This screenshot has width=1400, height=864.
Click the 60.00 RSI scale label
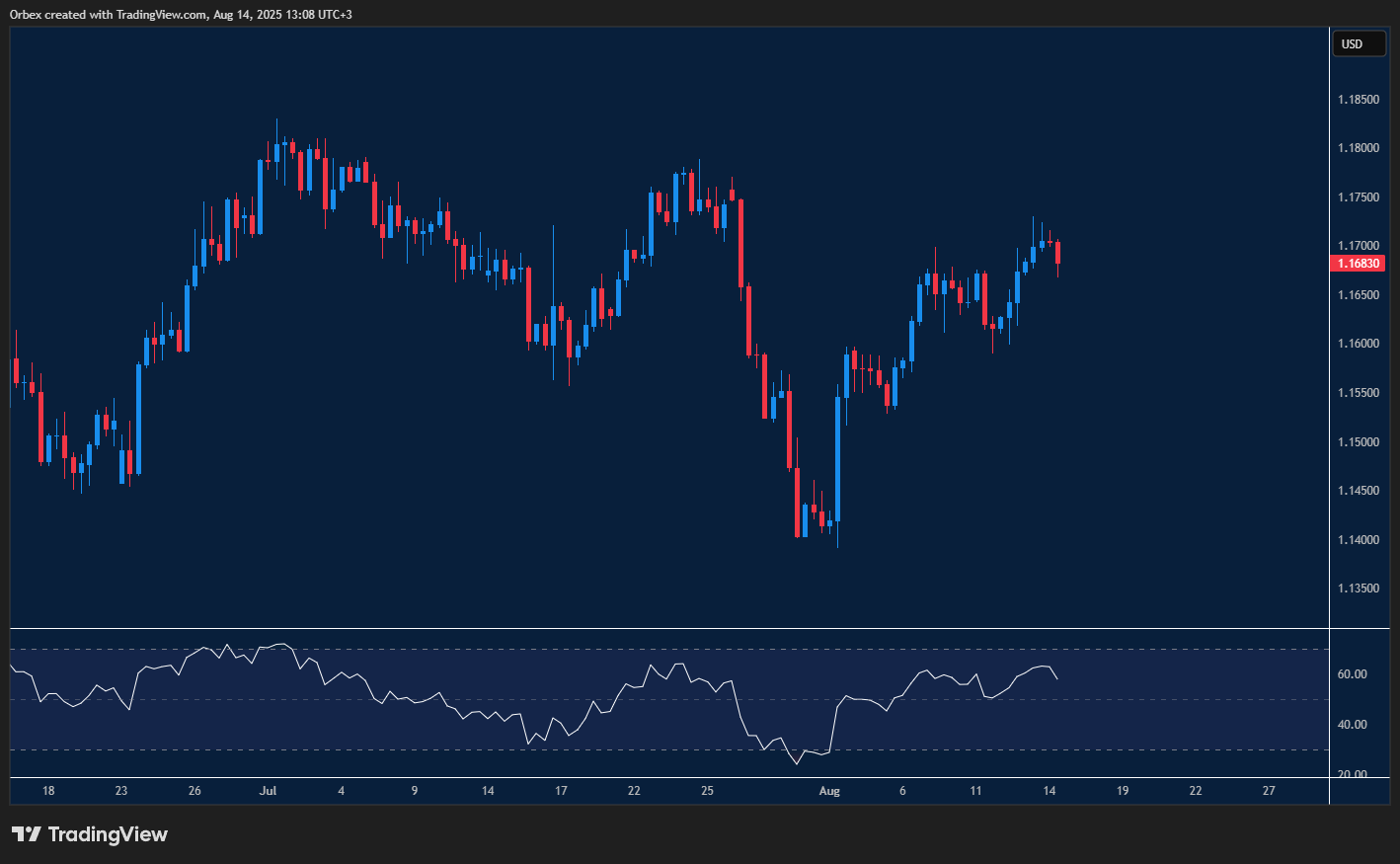[1352, 674]
